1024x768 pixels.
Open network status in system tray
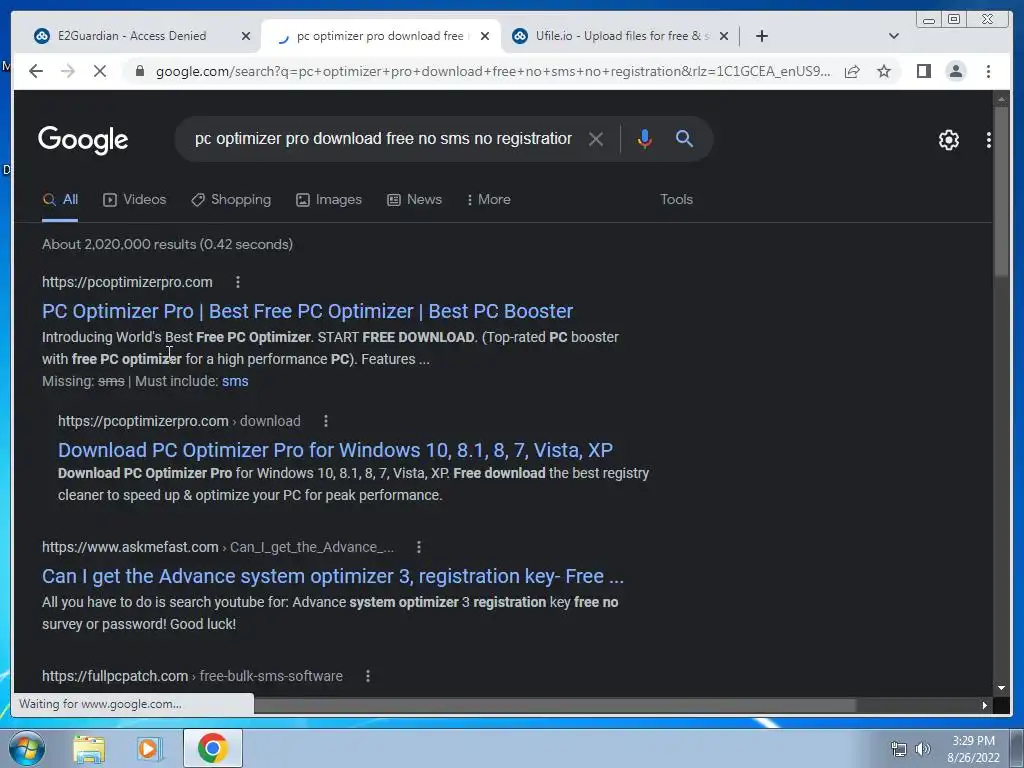pos(899,748)
